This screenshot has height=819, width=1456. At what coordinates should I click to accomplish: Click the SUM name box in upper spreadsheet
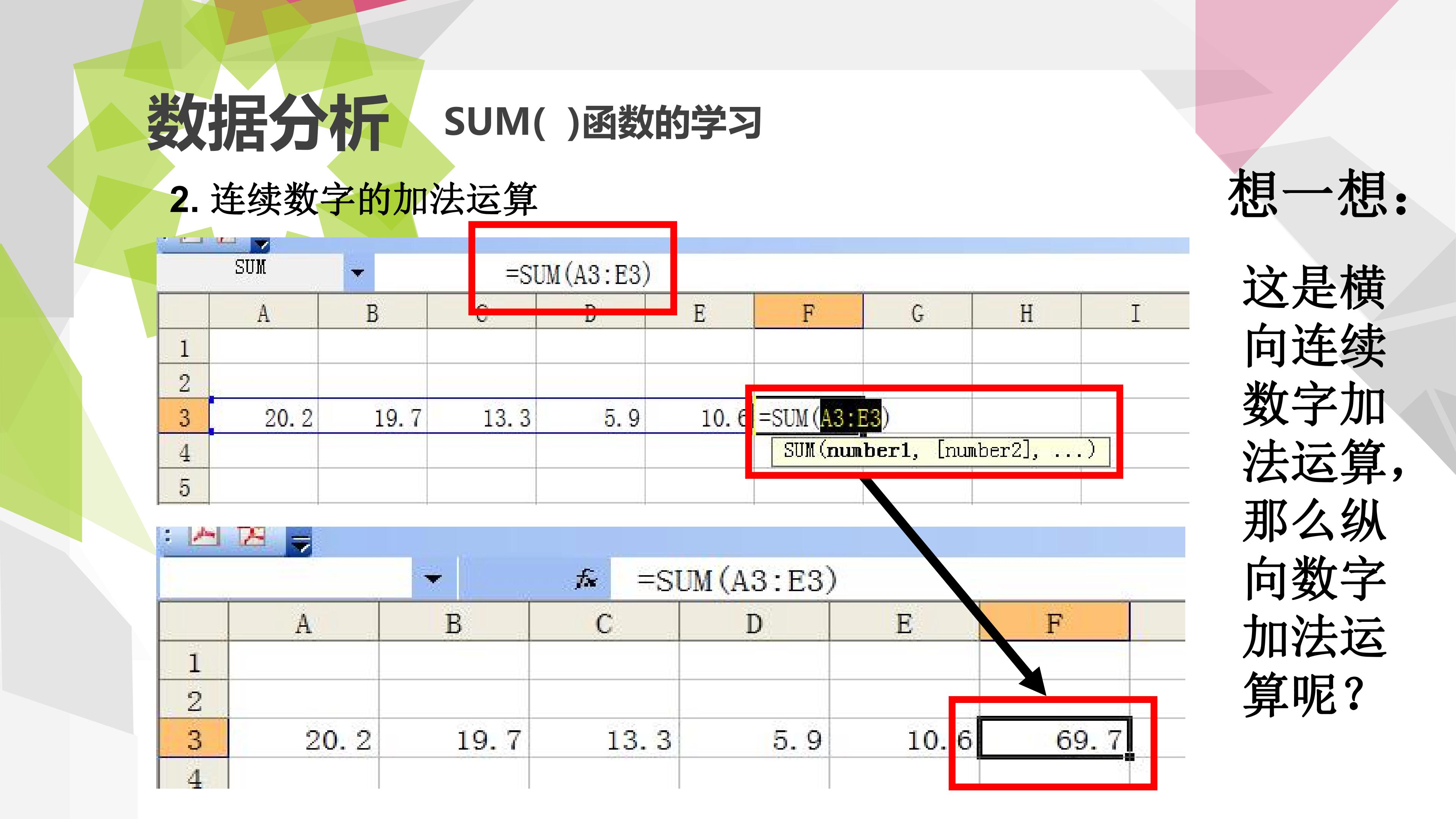point(250,273)
